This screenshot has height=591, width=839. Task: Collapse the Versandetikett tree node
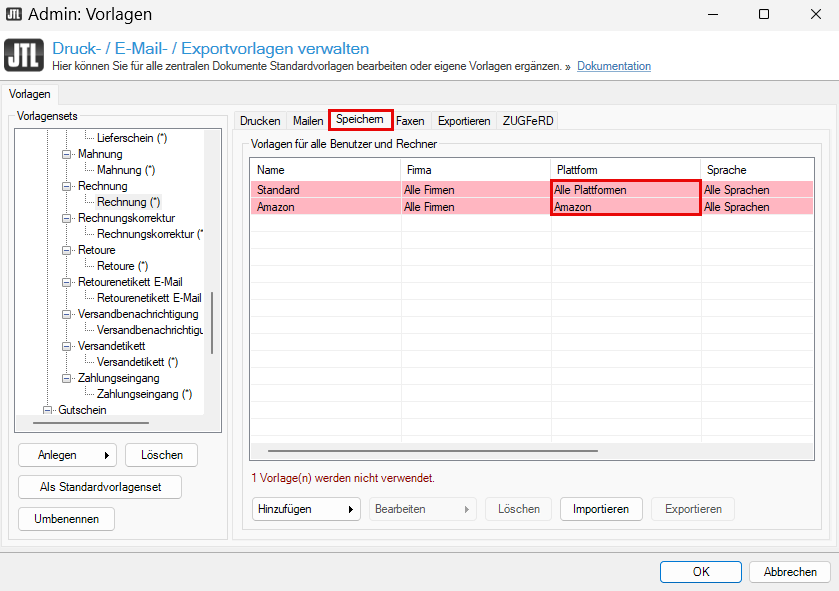point(67,346)
